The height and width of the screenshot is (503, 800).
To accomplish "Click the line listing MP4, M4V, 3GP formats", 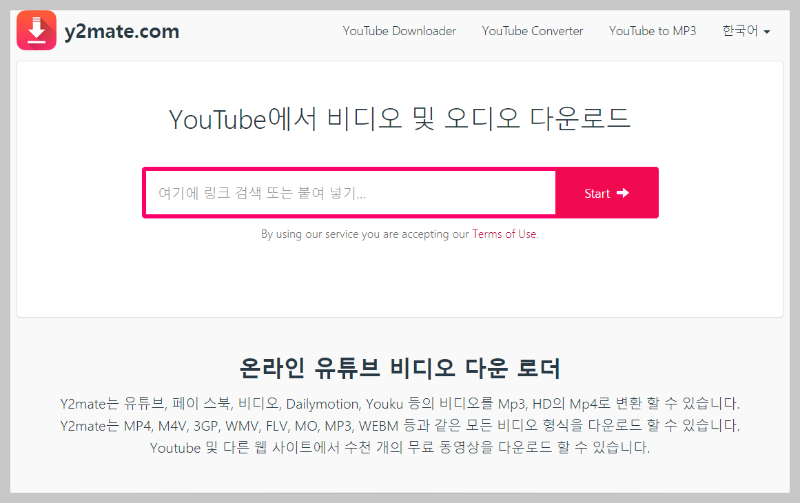I will click(x=400, y=425).
